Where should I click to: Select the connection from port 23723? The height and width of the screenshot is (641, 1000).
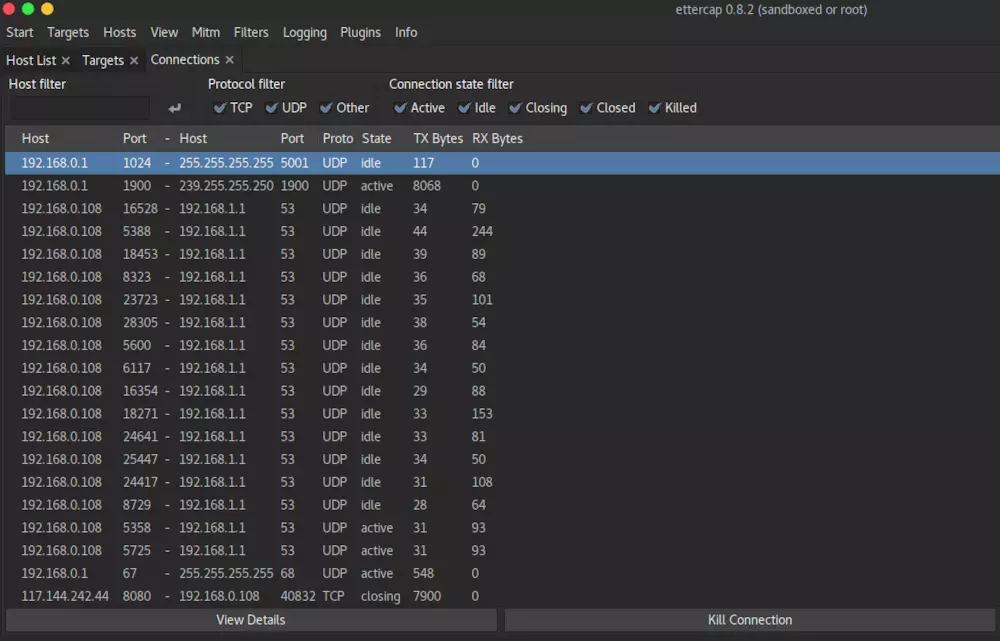pos(503,300)
